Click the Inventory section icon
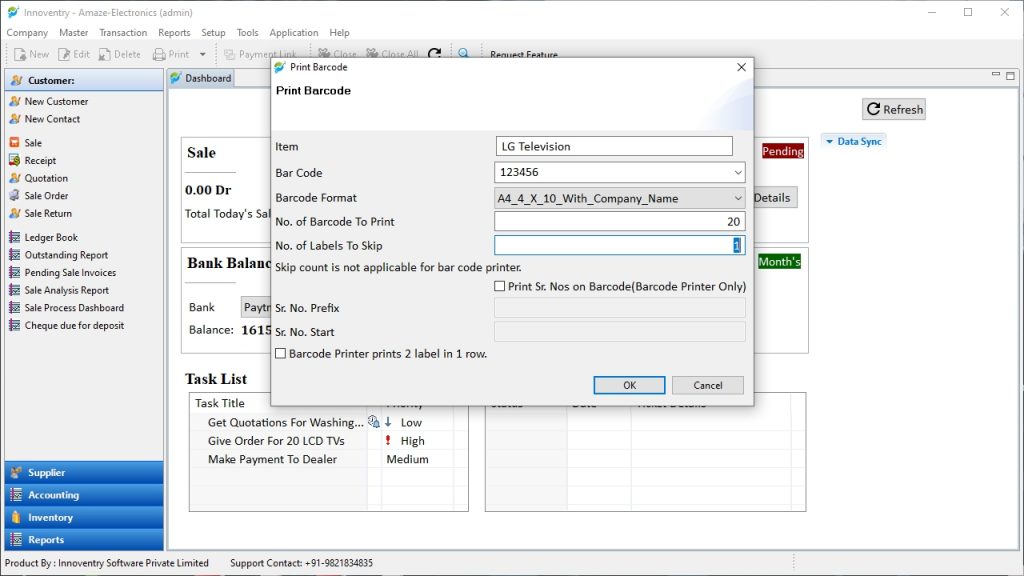 tap(16, 517)
